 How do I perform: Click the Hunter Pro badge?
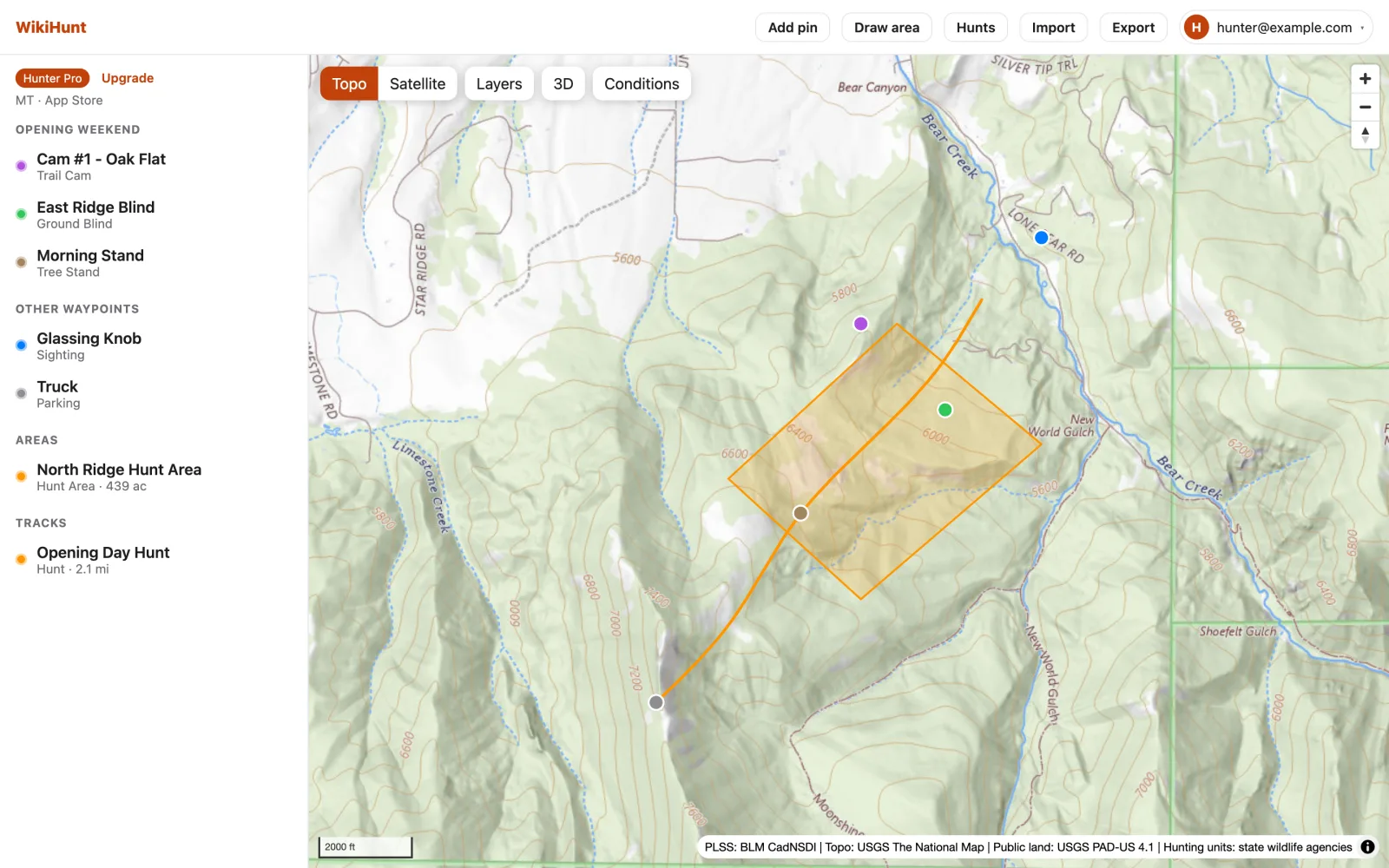coord(53,78)
